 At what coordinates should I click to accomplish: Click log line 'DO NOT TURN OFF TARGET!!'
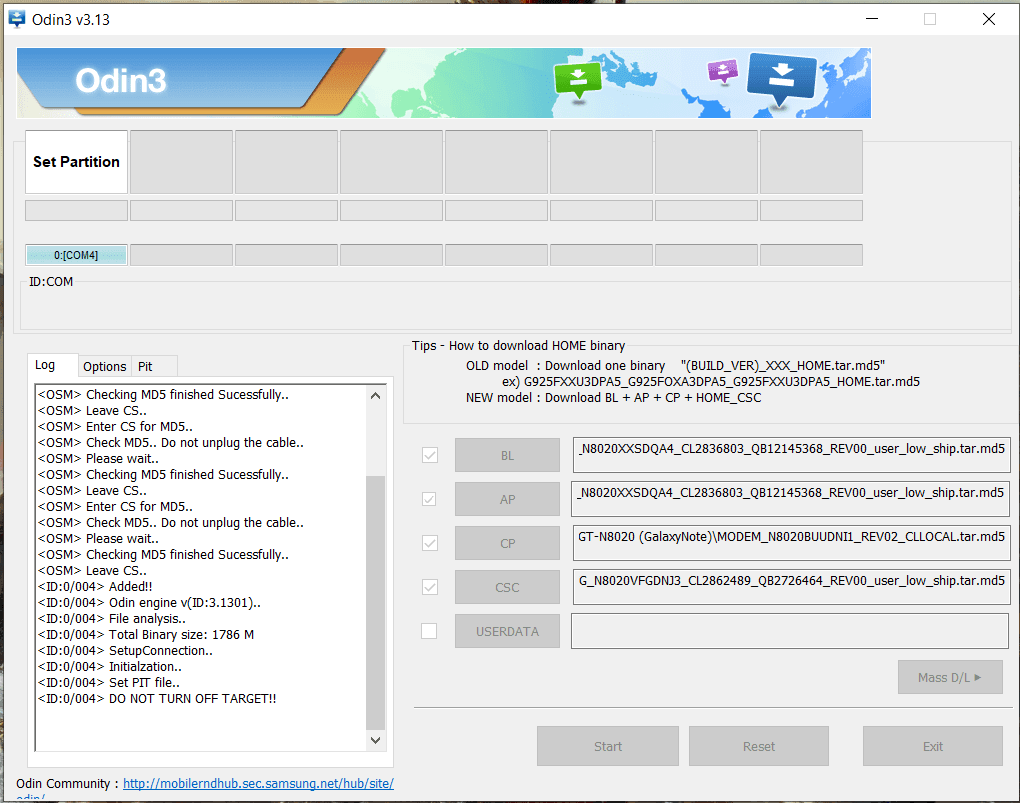point(157,699)
